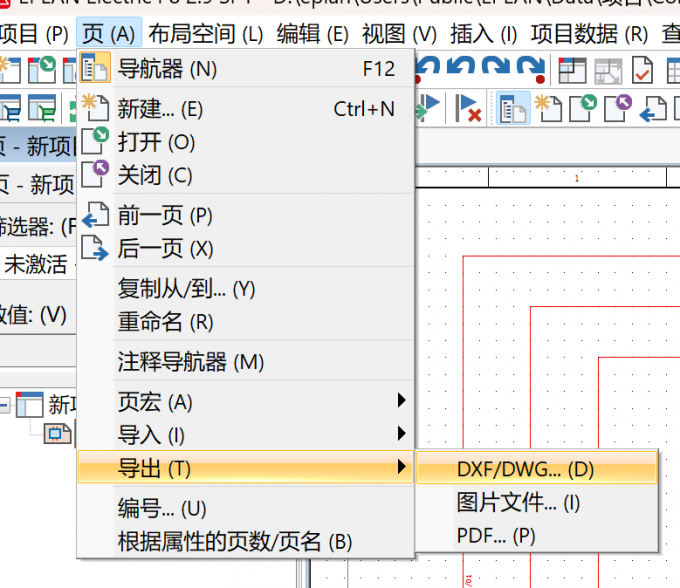
Task: Click the page navigator icon in menu
Action: pyautogui.click(x=95, y=68)
